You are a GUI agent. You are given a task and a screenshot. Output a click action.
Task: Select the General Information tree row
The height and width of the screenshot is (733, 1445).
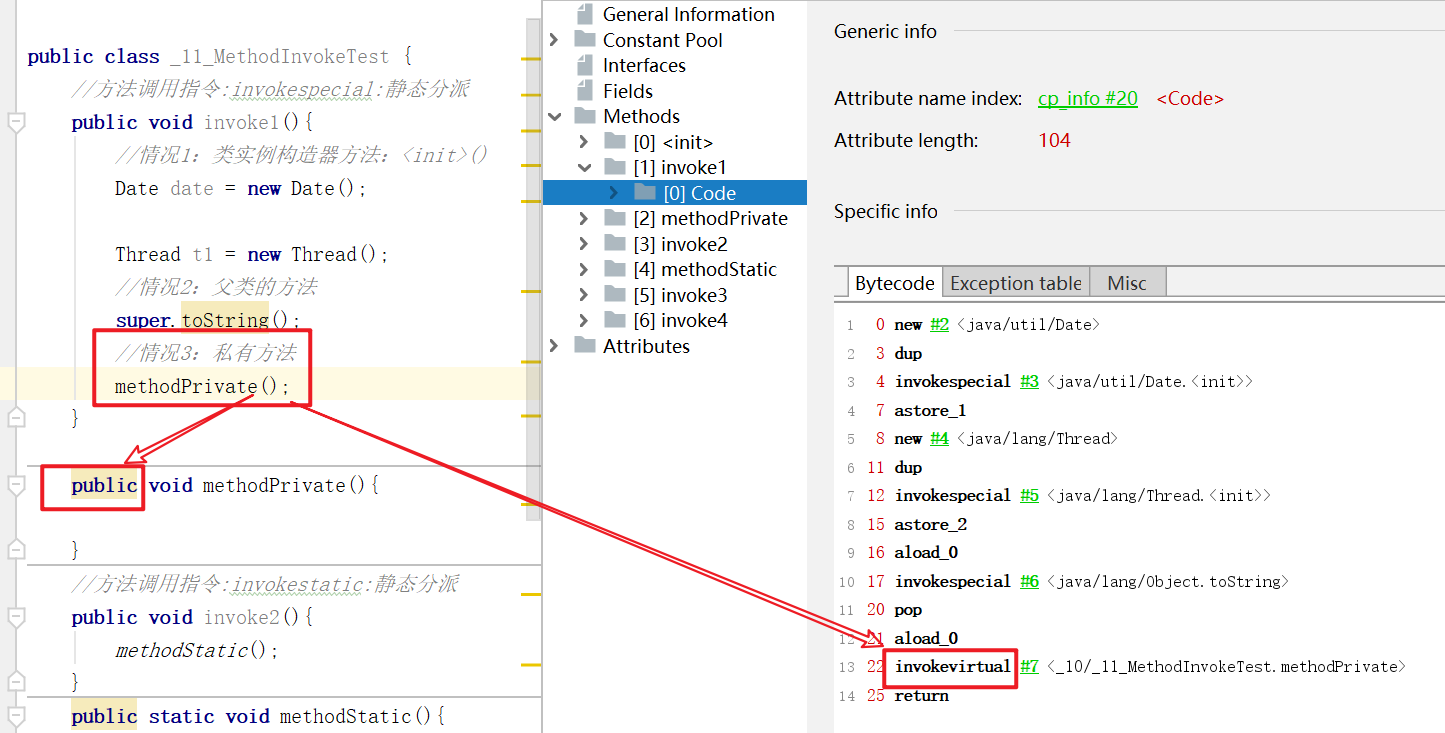click(676, 14)
